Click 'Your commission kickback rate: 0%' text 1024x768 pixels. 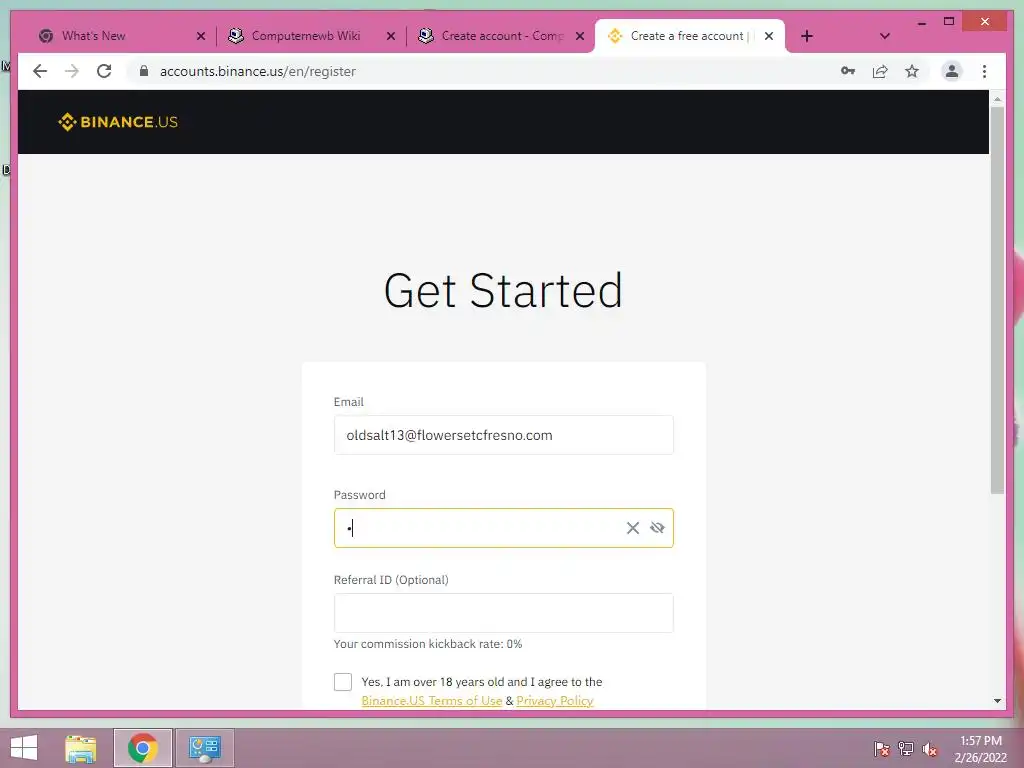coord(428,644)
